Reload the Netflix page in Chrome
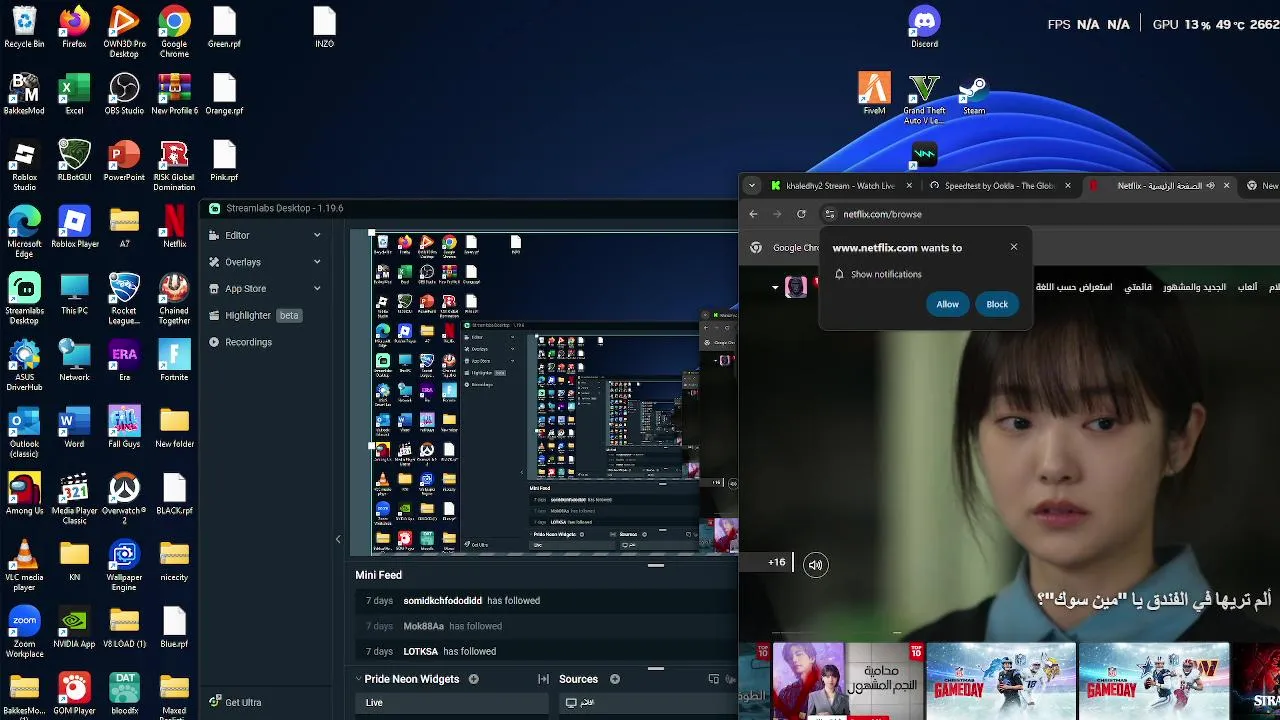The height and width of the screenshot is (720, 1280). [x=801, y=214]
